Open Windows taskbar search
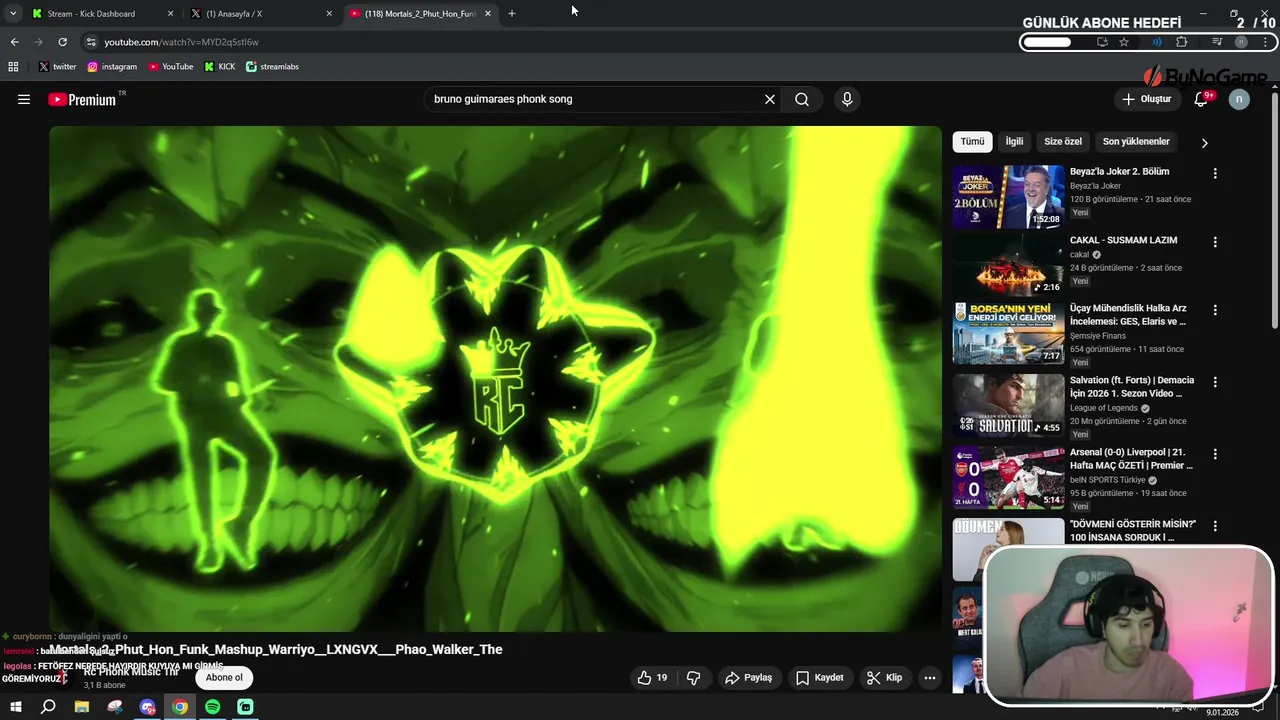1280x720 pixels. (x=48, y=707)
